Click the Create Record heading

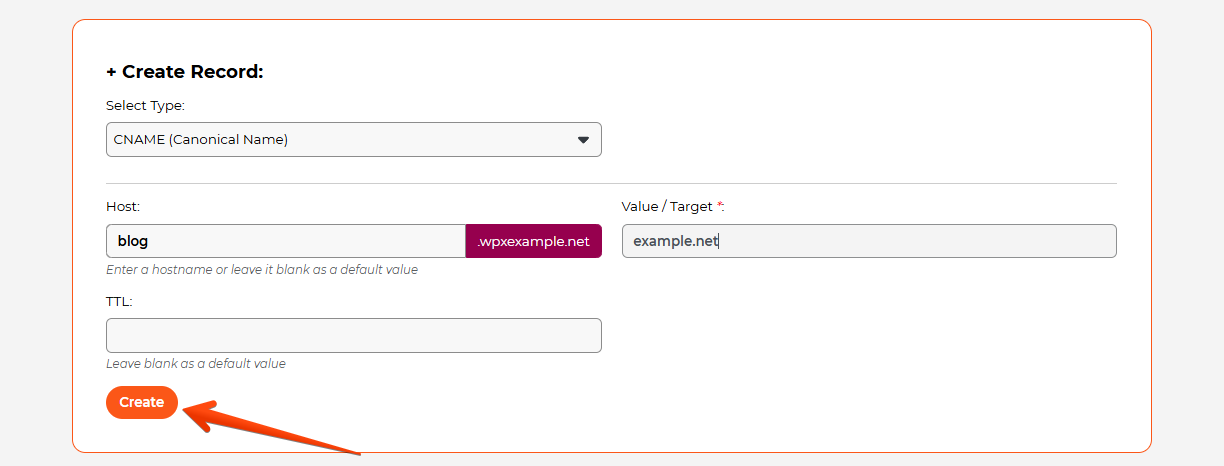click(x=192, y=72)
